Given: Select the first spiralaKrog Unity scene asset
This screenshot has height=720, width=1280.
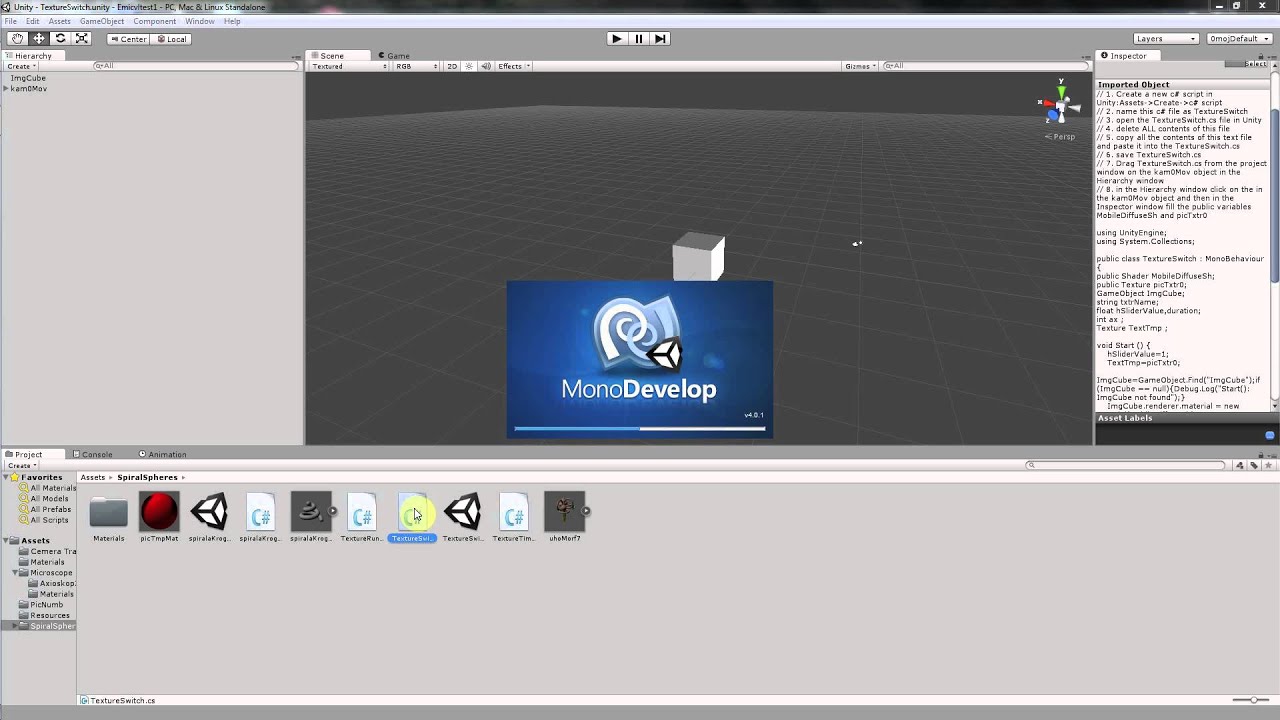Looking at the screenshot, I should [209, 512].
